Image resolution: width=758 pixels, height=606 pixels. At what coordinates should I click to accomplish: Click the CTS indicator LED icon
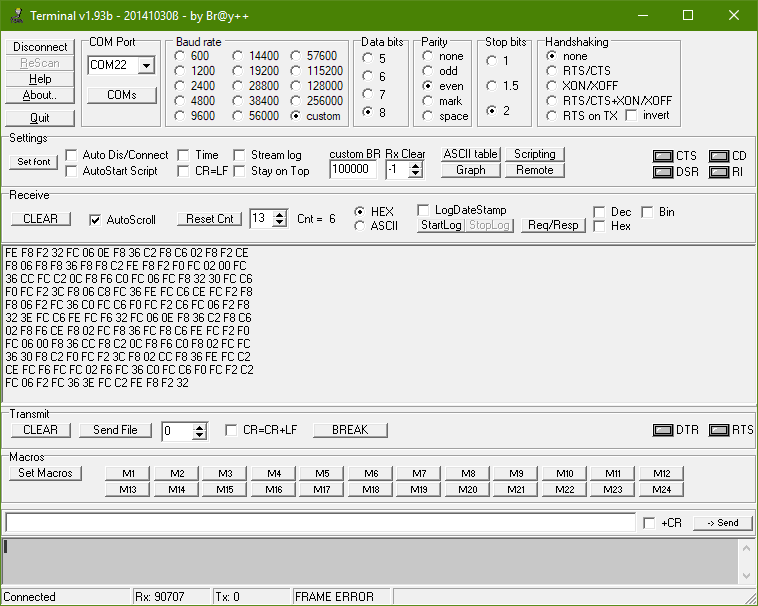tap(663, 156)
